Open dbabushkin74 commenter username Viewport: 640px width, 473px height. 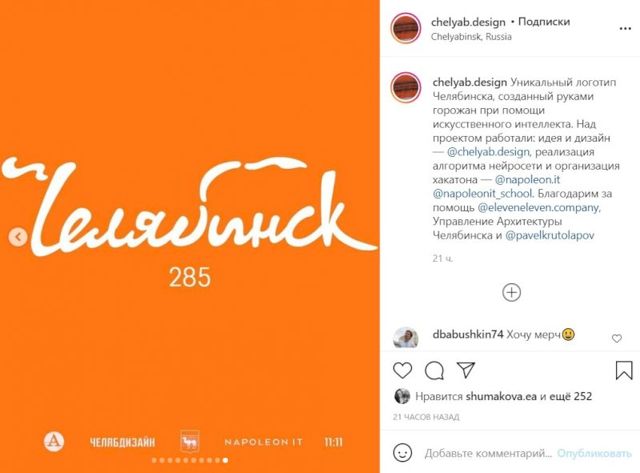468,335
